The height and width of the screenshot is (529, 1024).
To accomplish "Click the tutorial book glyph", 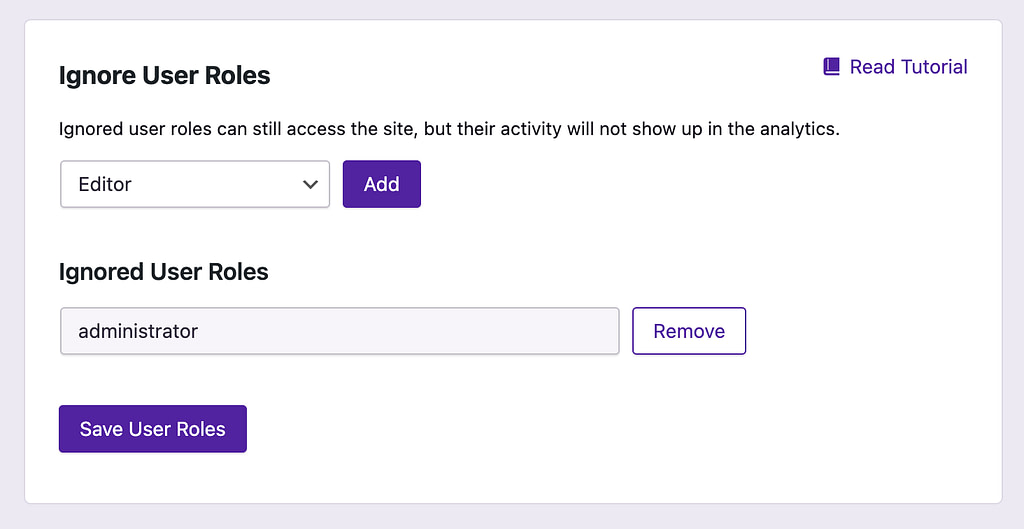I will tap(831, 67).
